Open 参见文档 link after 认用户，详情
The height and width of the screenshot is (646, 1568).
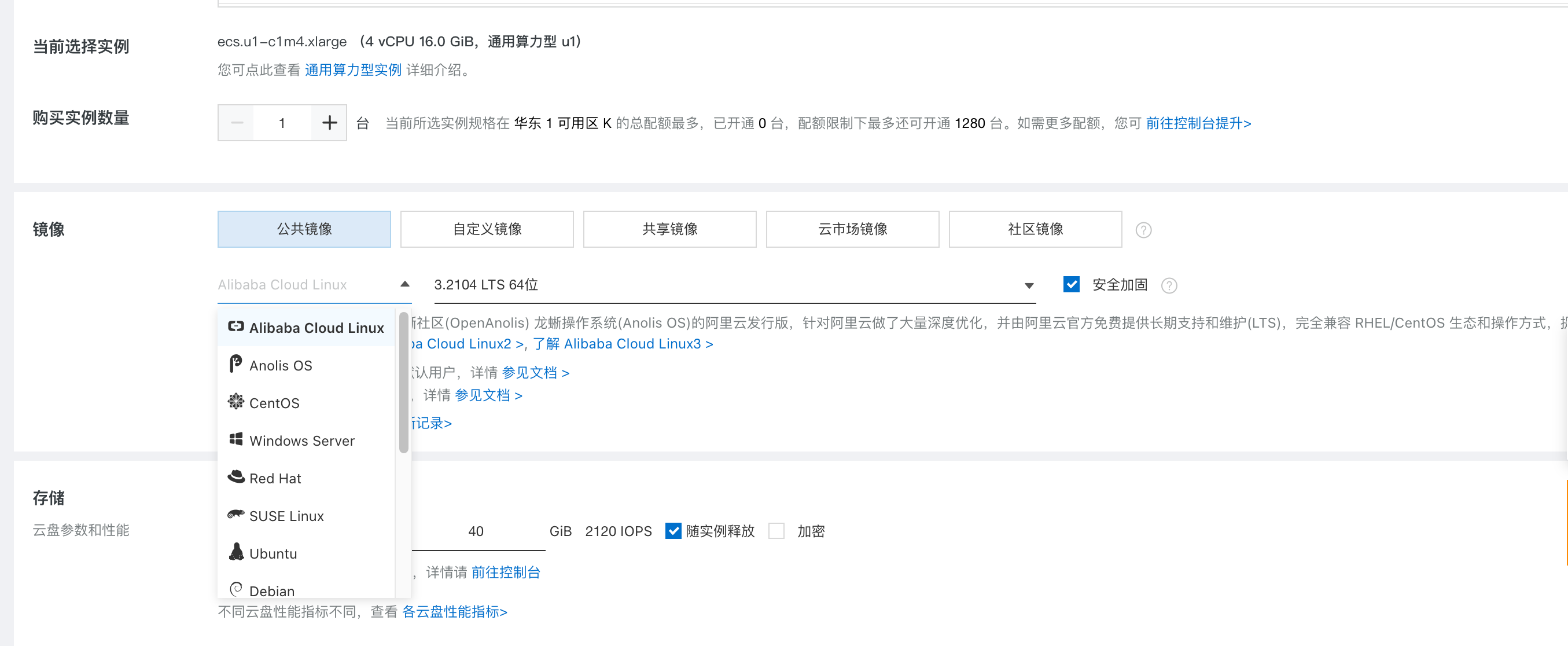536,373
